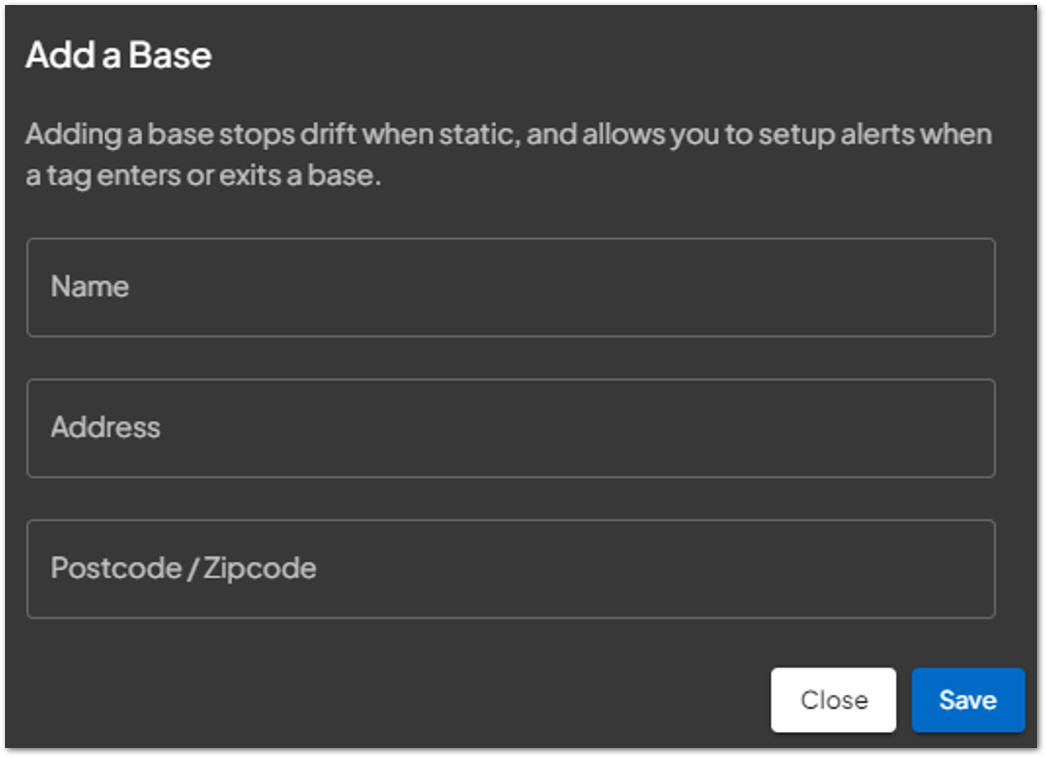
Task: Save the new base
Action: [x=968, y=700]
